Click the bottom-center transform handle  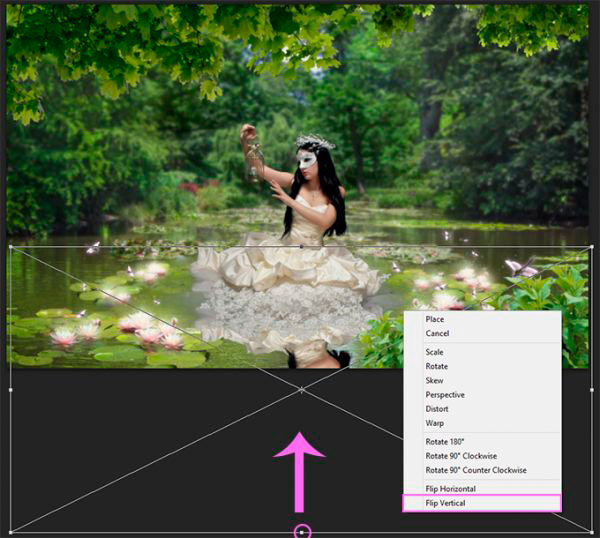302,532
